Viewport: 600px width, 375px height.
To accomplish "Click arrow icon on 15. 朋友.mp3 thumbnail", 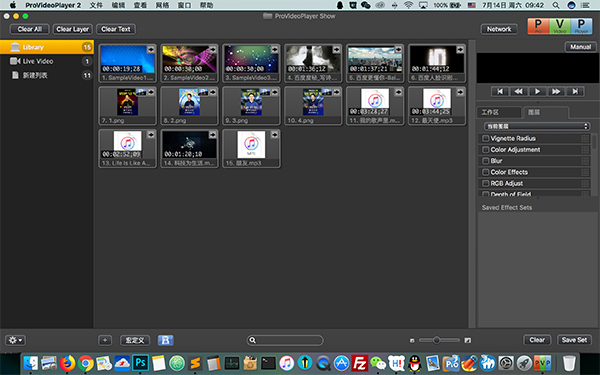I will pos(274,135).
